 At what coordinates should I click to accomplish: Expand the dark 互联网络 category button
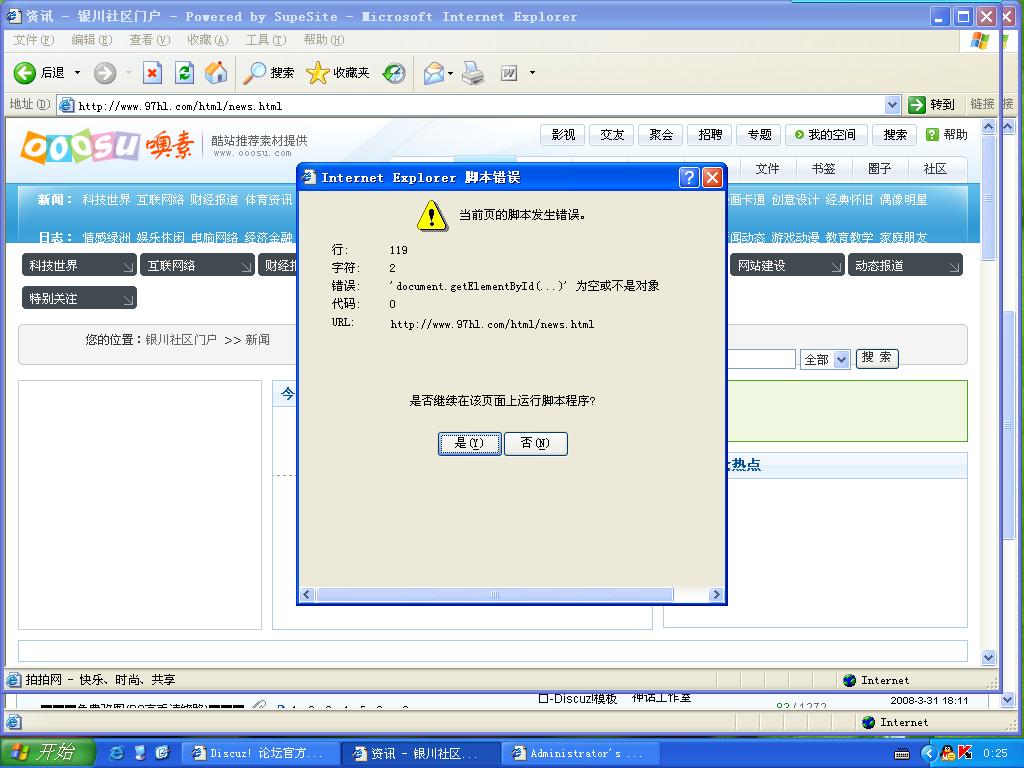point(197,265)
